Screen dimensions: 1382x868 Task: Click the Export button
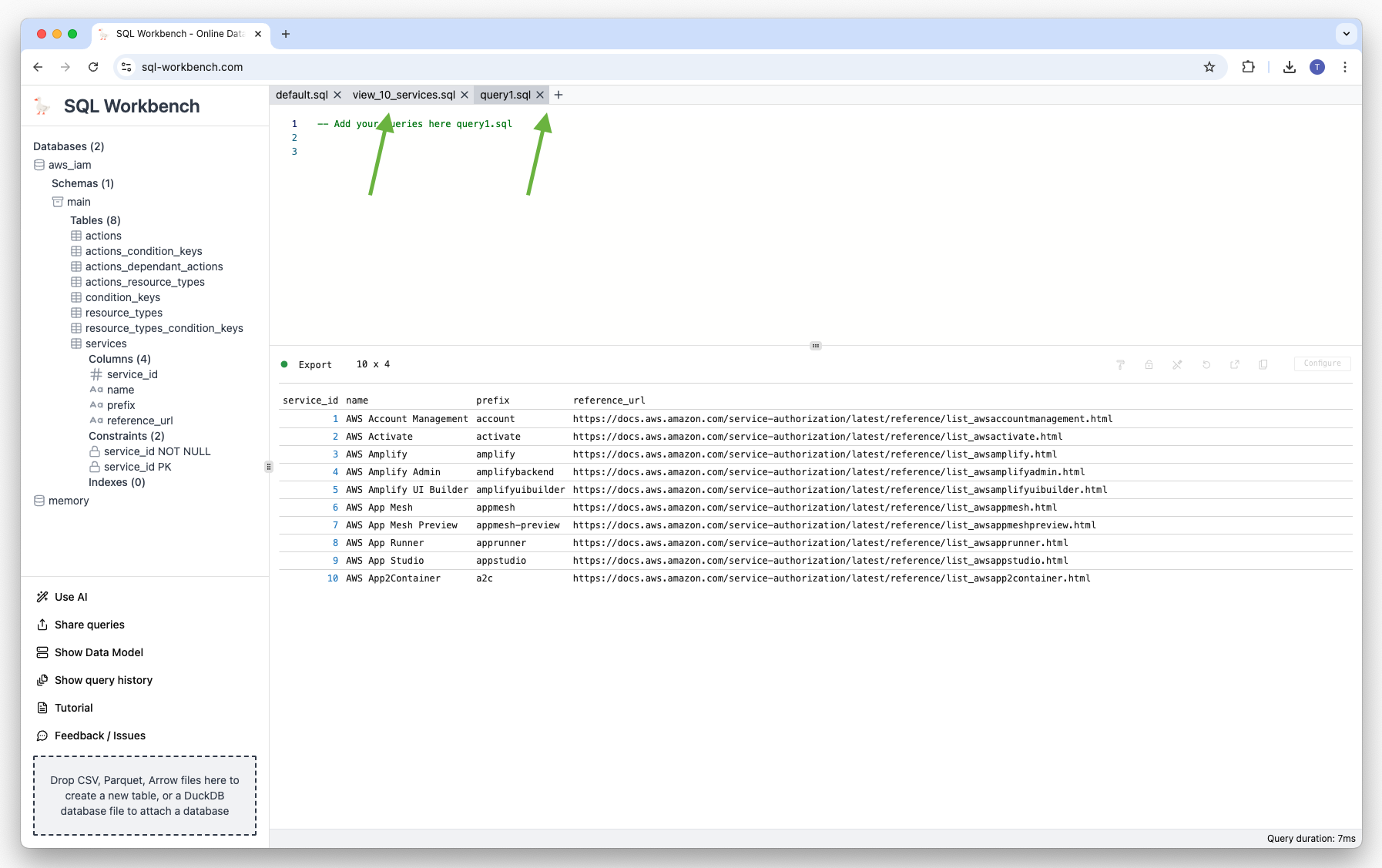pos(315,364)
